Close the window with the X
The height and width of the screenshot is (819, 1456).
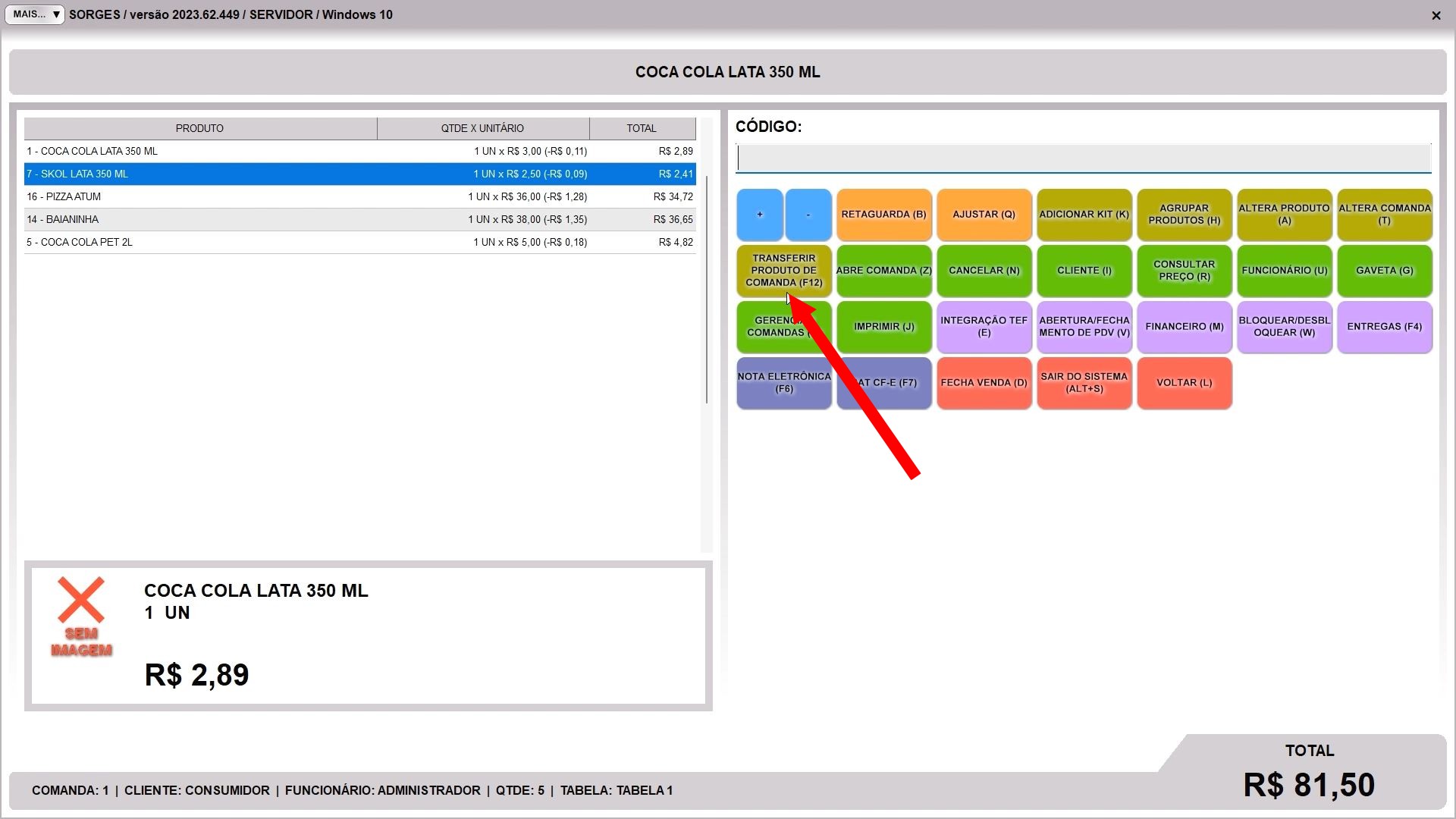click(x=1436, y=15)
